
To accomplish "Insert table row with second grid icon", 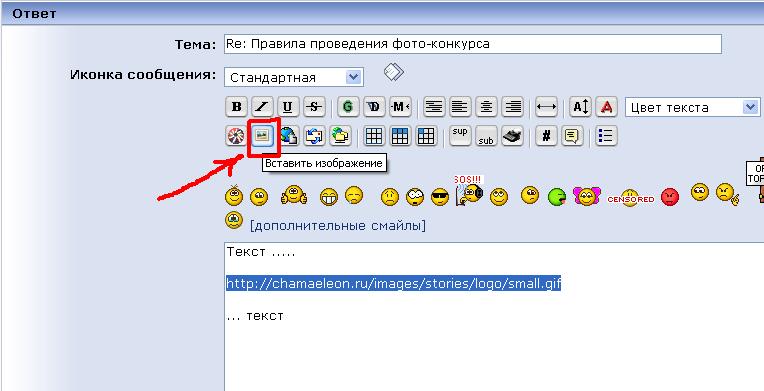I will 400,136.
